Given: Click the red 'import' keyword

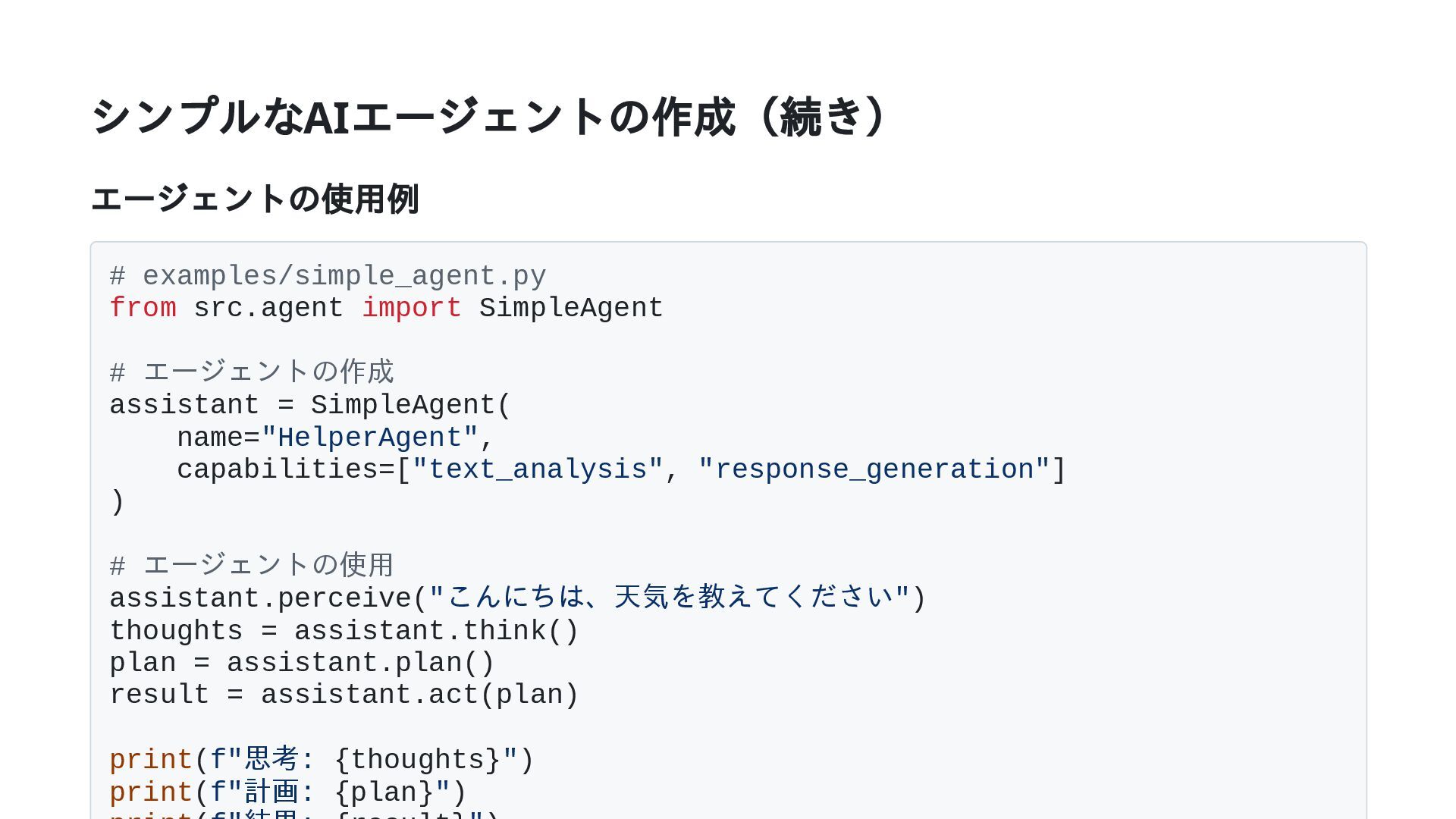Looking at the screenshot, I should (411, 308).
